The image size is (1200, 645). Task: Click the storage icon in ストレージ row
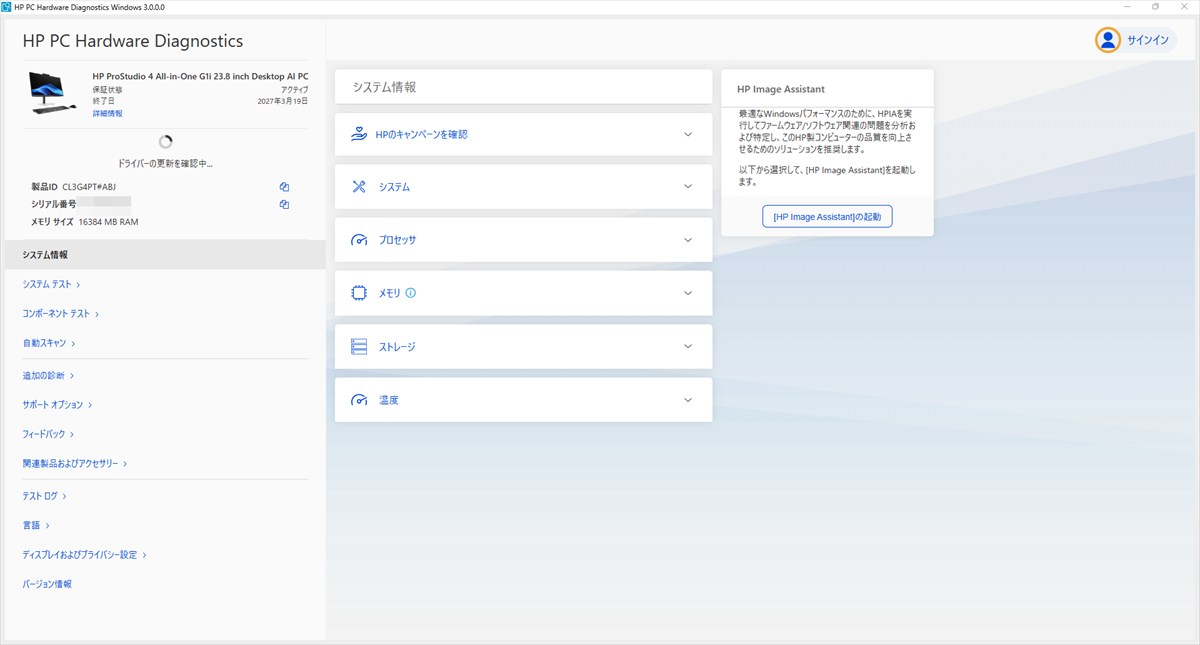pos(359,347)
